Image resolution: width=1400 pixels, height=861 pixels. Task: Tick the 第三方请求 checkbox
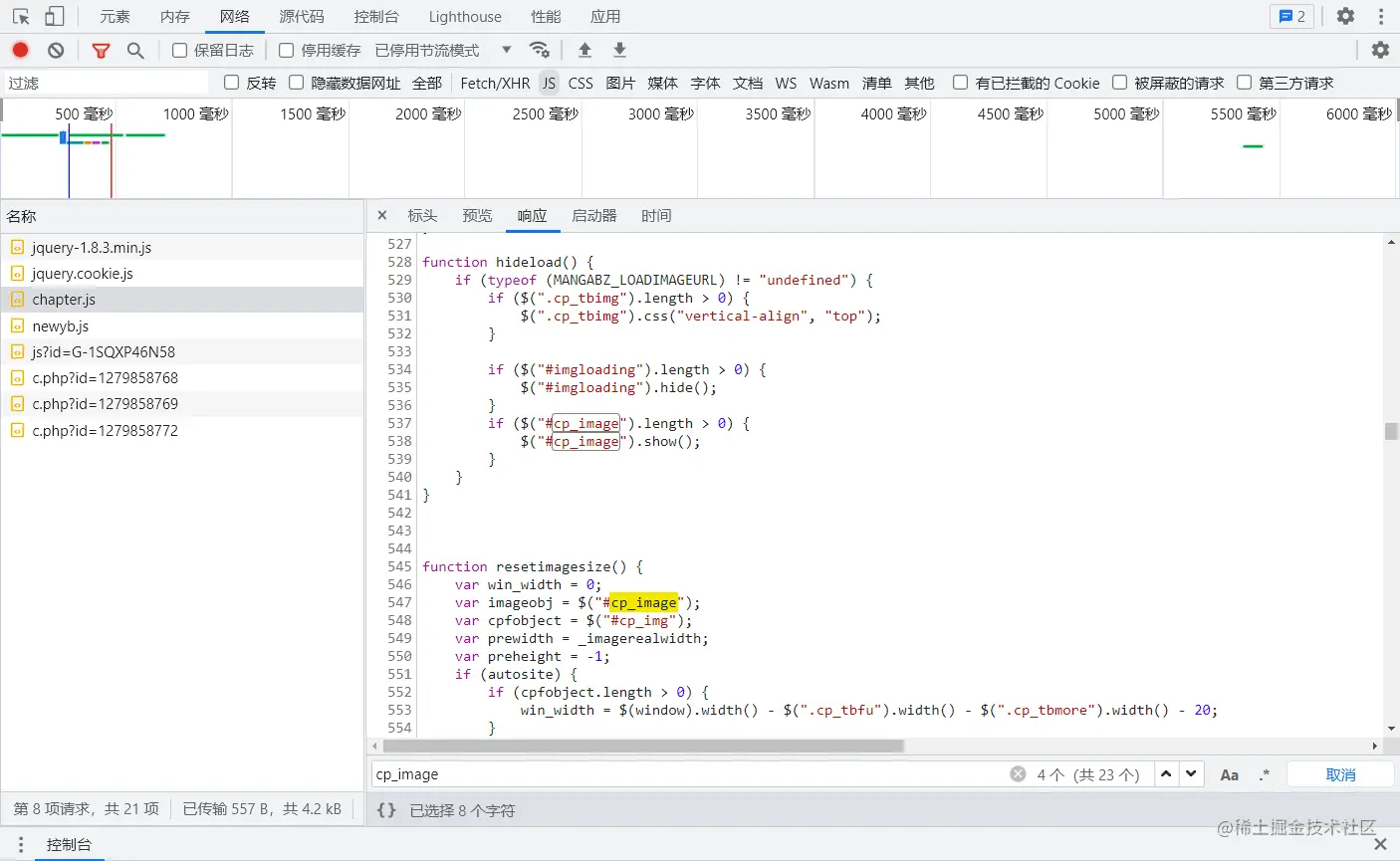[x=1245, y=83]
